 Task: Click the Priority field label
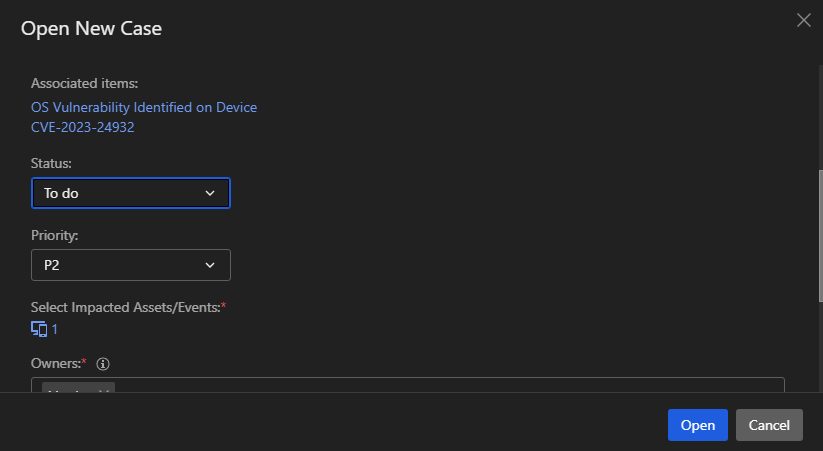click(55, 235)
